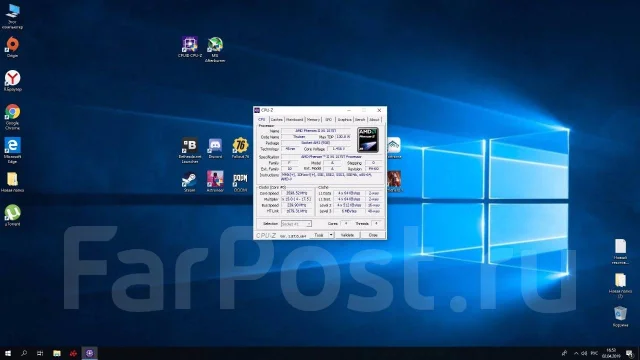The height and width of the screenshot is (360, 640).
Task: Click the Package value field
Action: tap(315, 143)
